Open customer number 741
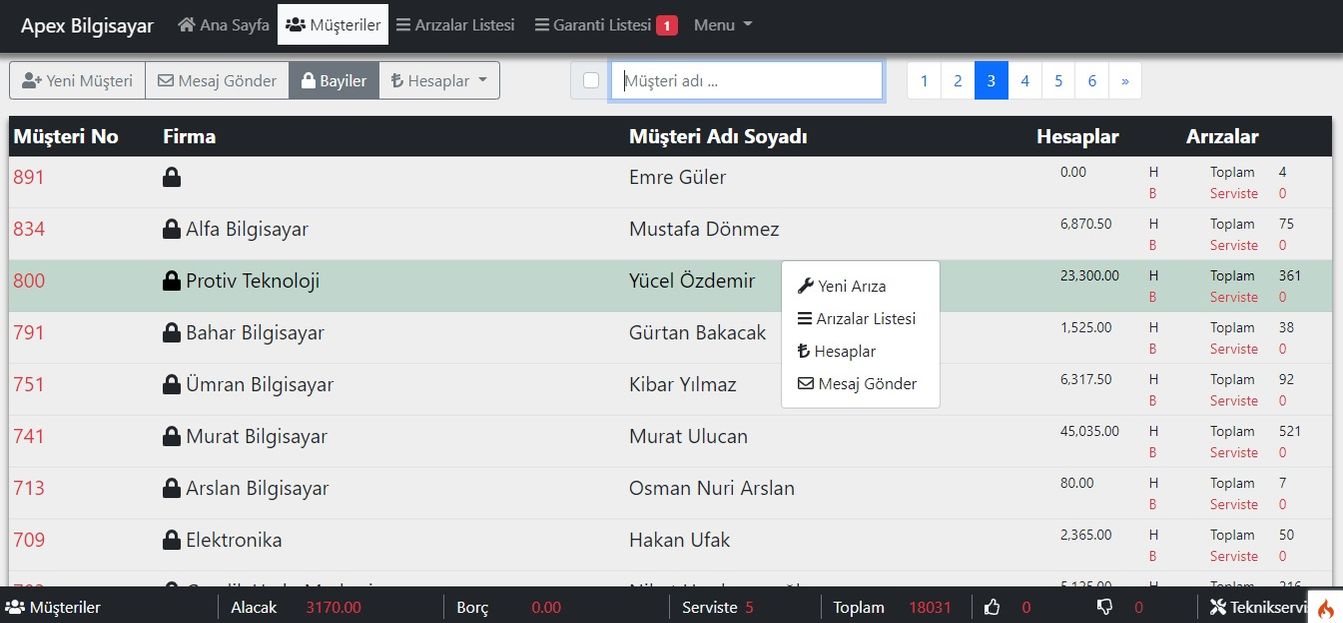Viewport: 1343px width, 623px height. coord(29,437)
